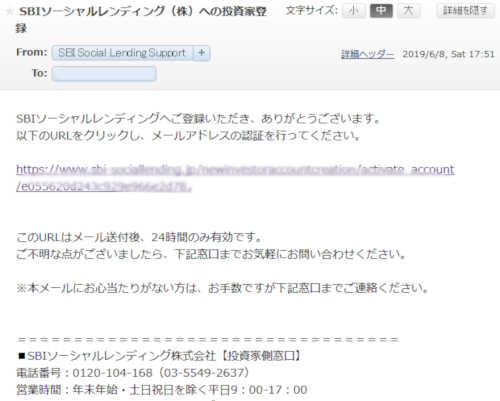Click the ご登録いただき、ありがとうございます greeting line
Viewport: 500px width, 401px height.
point(198,118)
